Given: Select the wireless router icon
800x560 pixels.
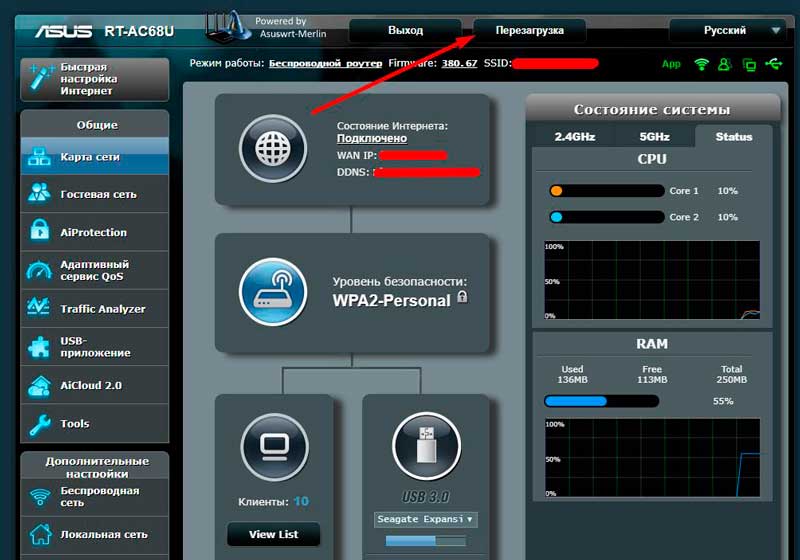Looking at the screenshot, I should coord(273,292).
